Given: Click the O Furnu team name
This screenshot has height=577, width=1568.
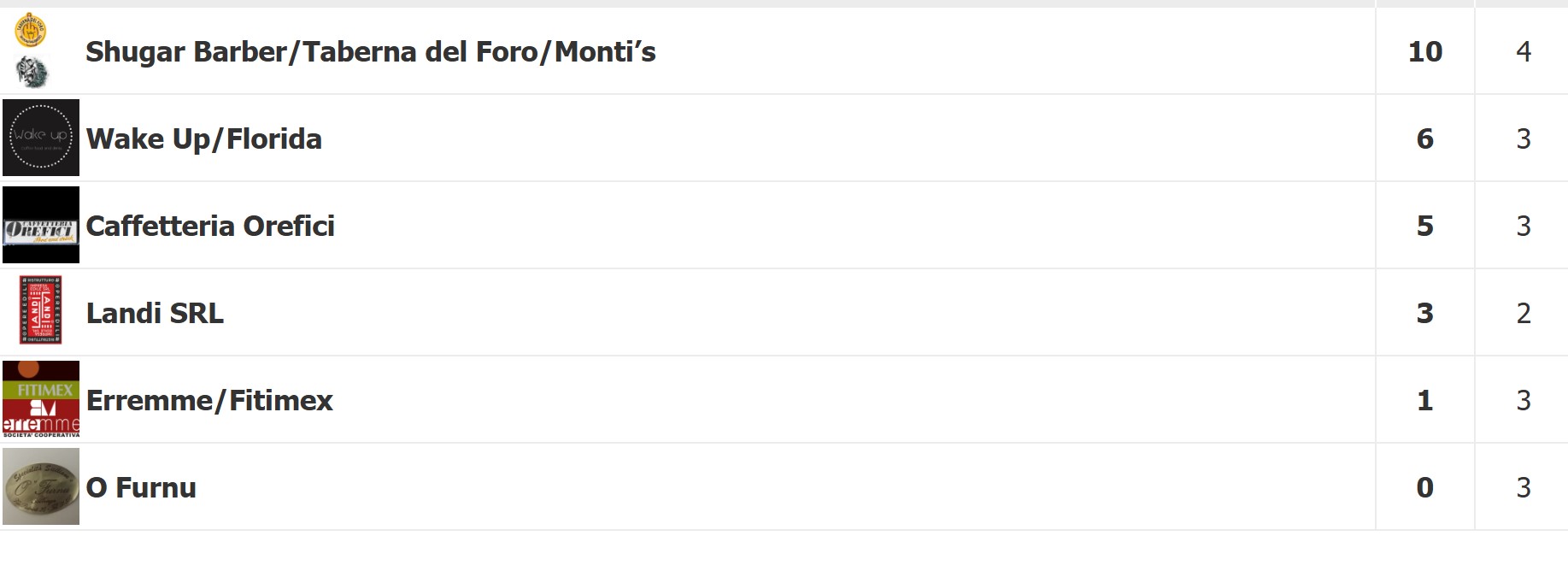Looking at the screenshot, I should [x=141, y=488].
